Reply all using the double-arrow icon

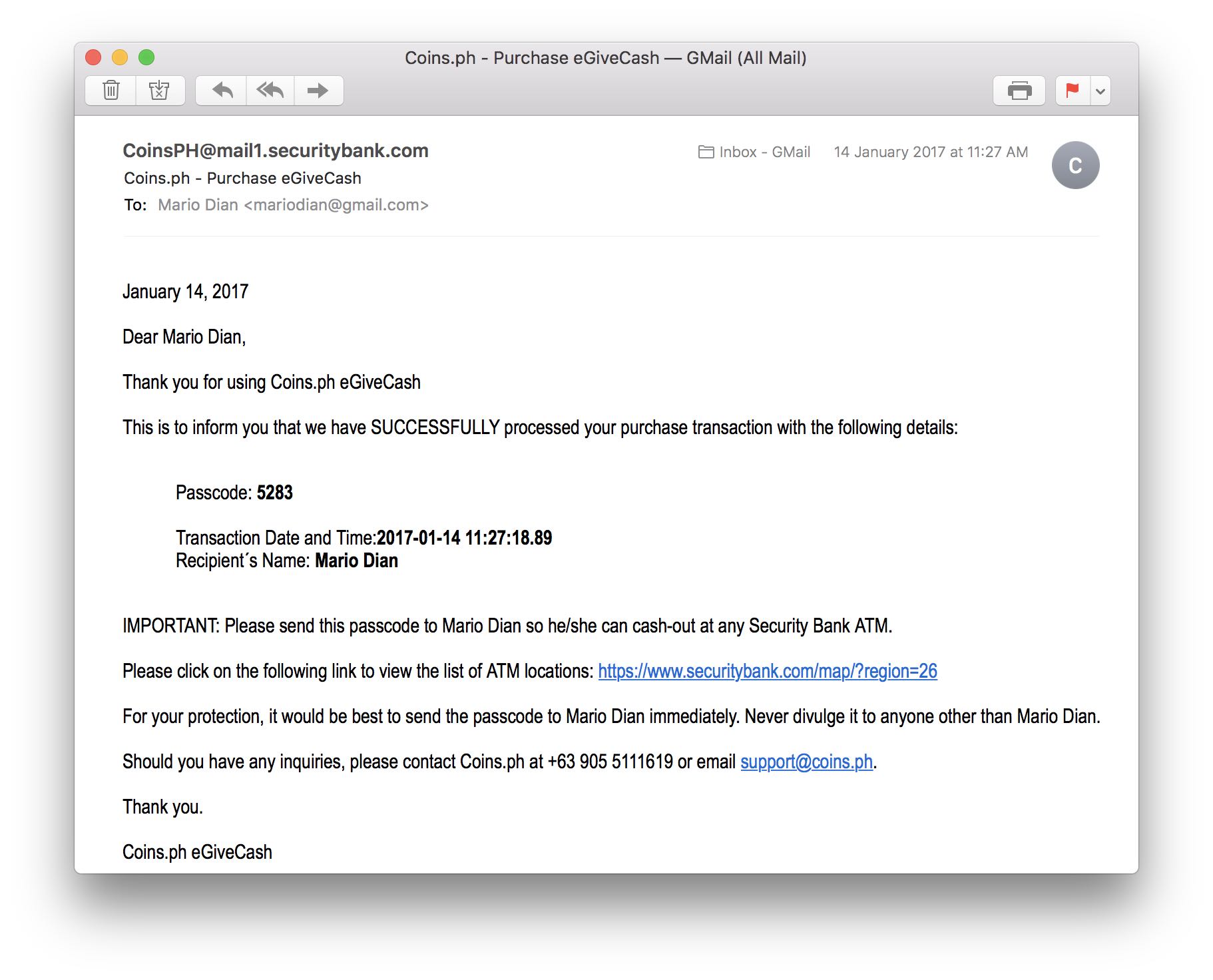pos(270,90)
